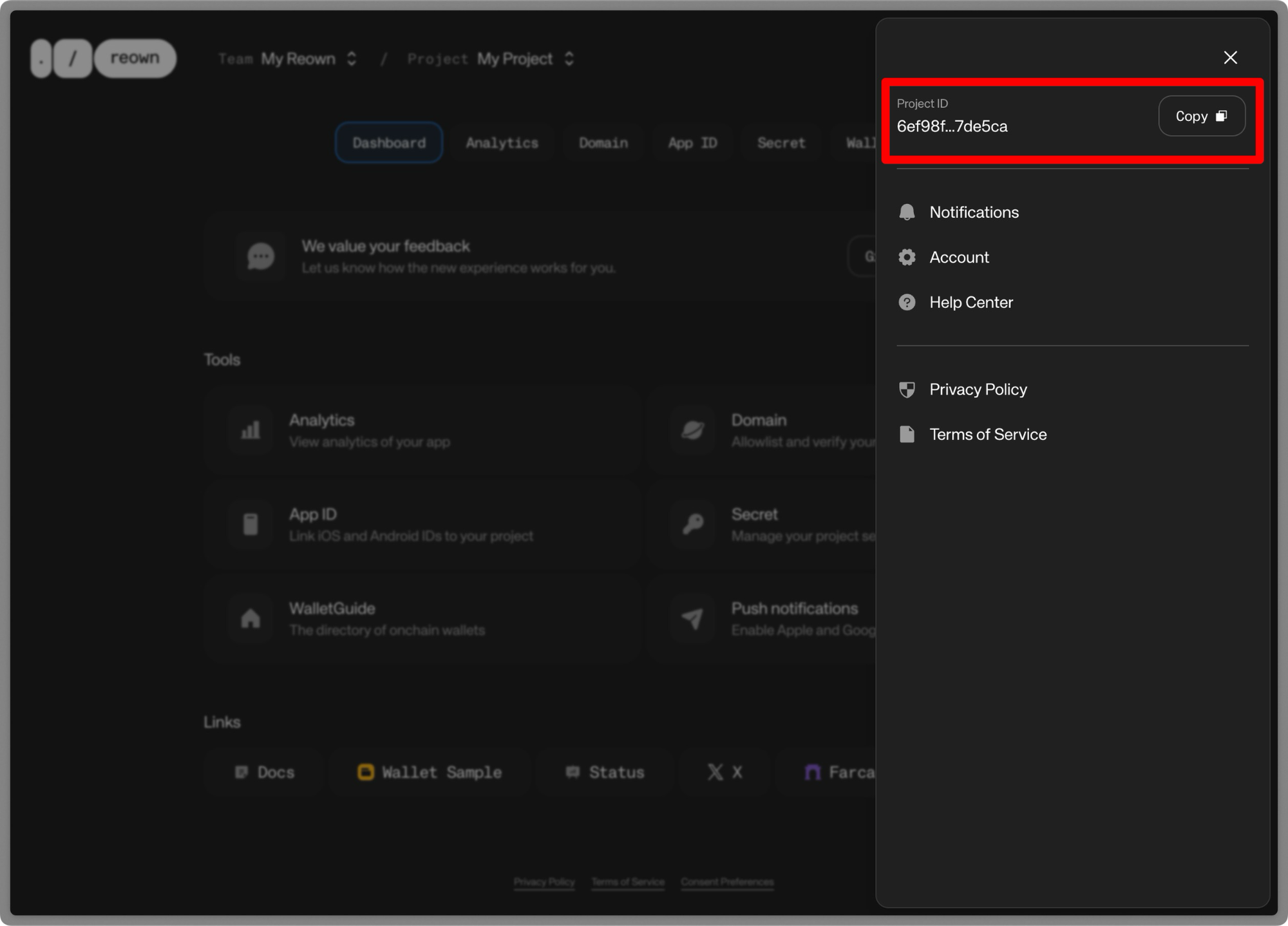Click the App ID phone icon
The image size is (1288, 926).
click(x=251, y=524)
